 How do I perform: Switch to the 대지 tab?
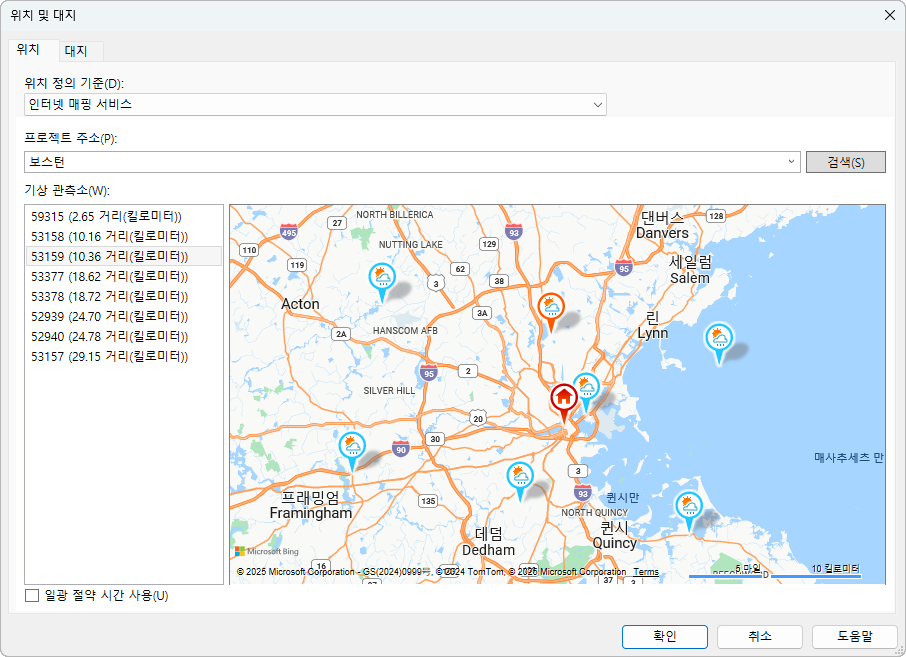pyautogui.click(x=76, y=51)
